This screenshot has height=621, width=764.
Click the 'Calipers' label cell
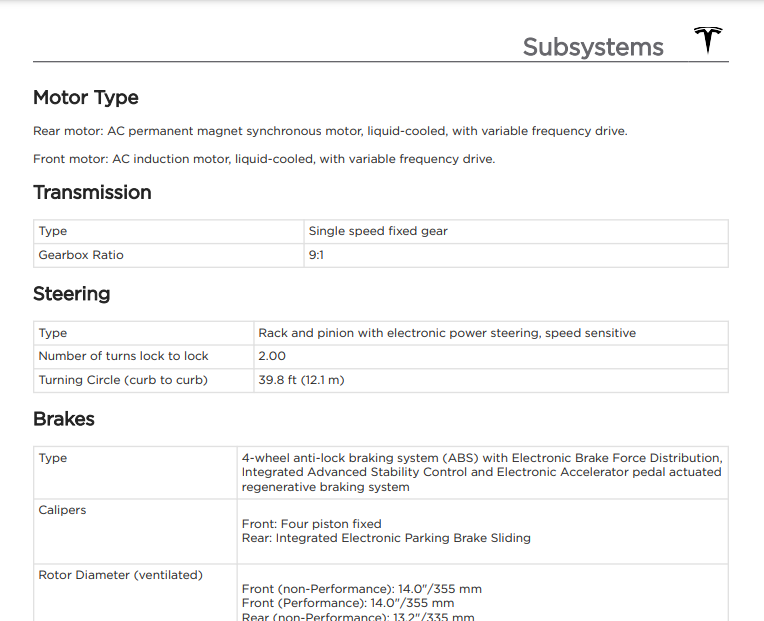[135, 532]
